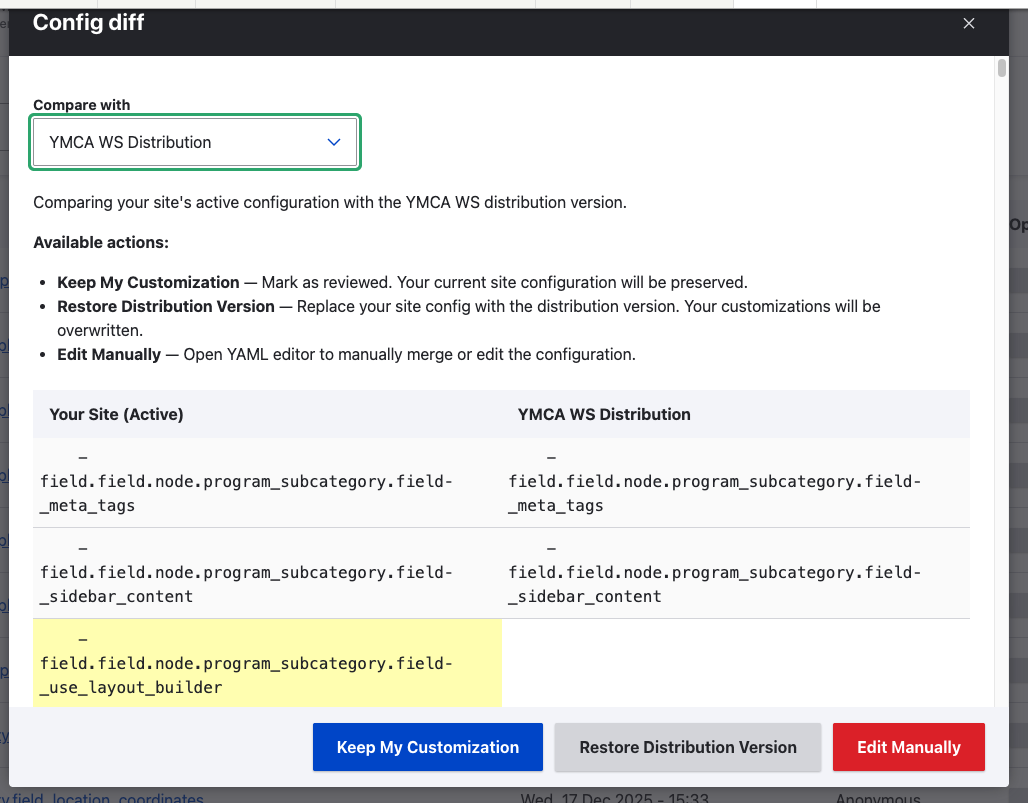Click field_sidebar_content entry in Your Site column
The width and height of the screenshot is (1028, 803).
pos(246,573)
